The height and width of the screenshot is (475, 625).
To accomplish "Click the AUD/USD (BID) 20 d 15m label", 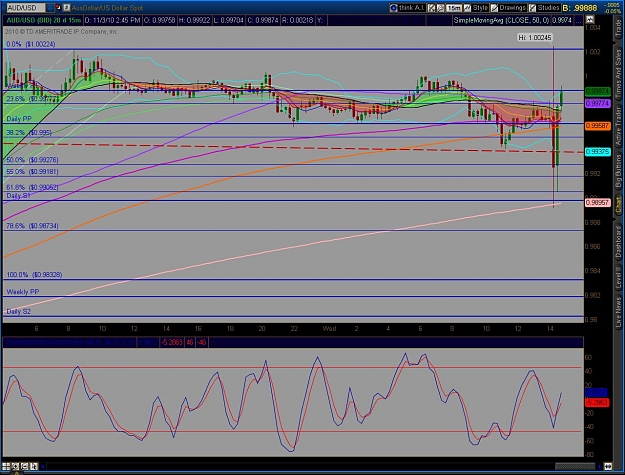I will pos(44,20).
